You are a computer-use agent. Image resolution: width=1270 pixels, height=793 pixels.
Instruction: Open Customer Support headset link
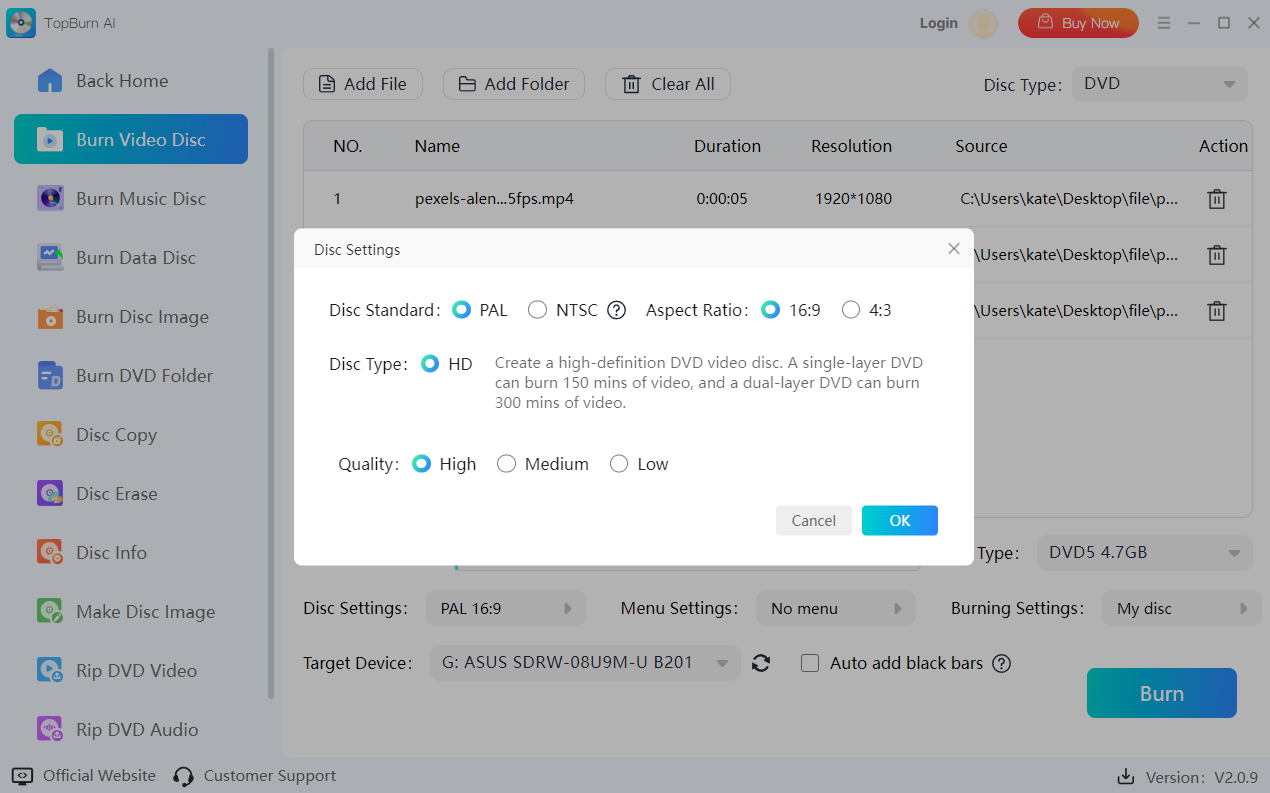(254, 776)
